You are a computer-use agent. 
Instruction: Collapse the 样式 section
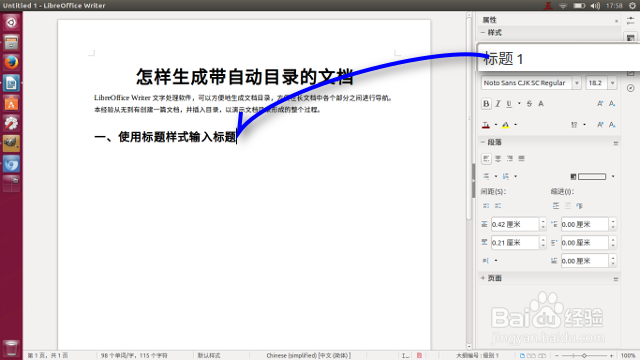[483, 32]
